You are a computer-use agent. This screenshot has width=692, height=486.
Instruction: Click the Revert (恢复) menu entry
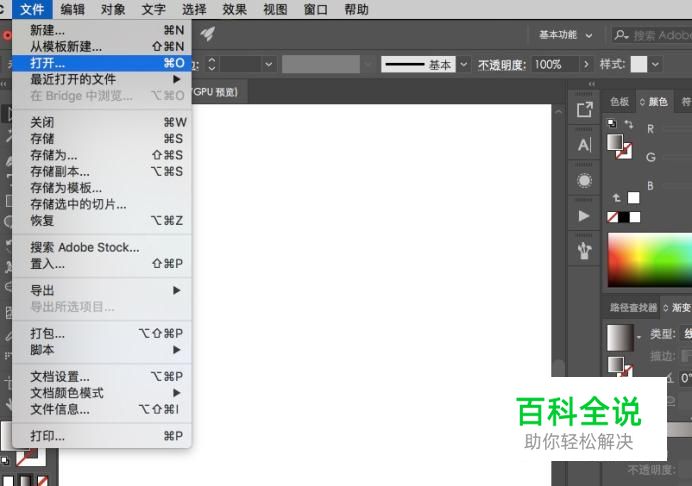(102, 220)
